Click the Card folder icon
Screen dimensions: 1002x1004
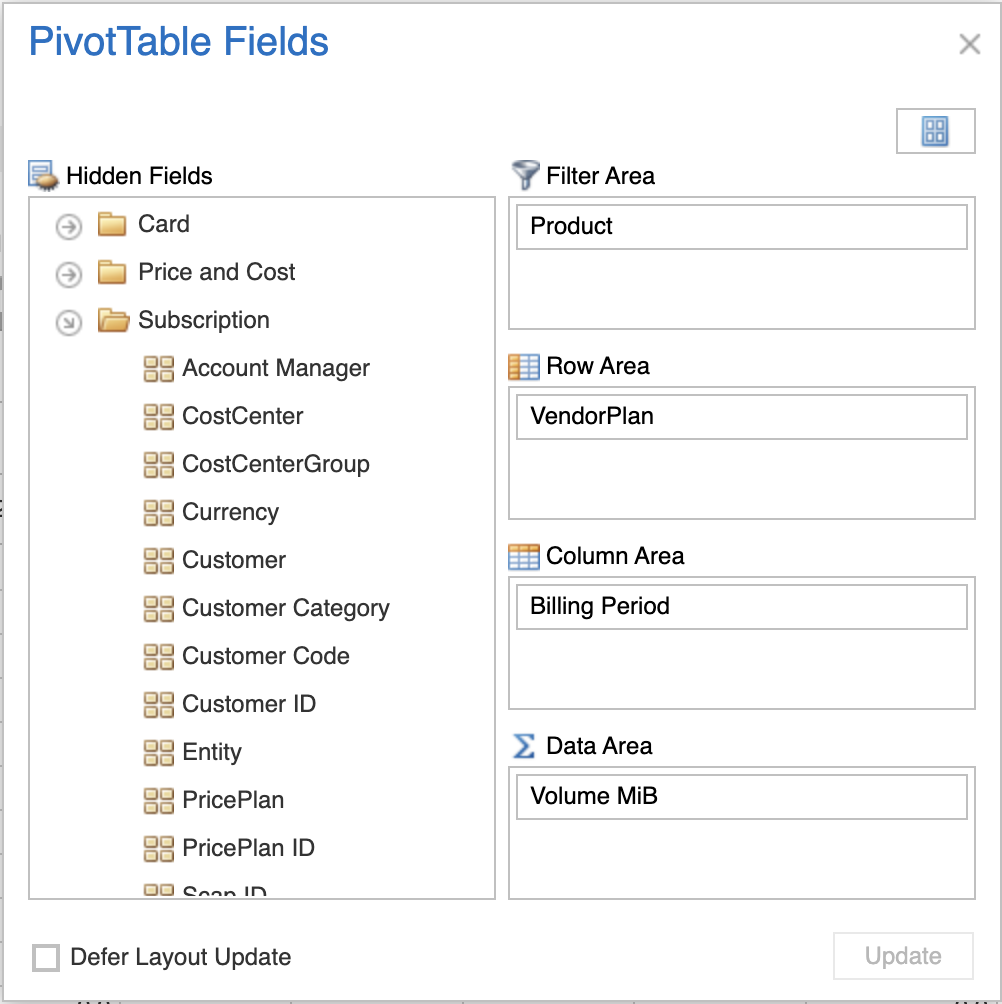click(112, 224)
